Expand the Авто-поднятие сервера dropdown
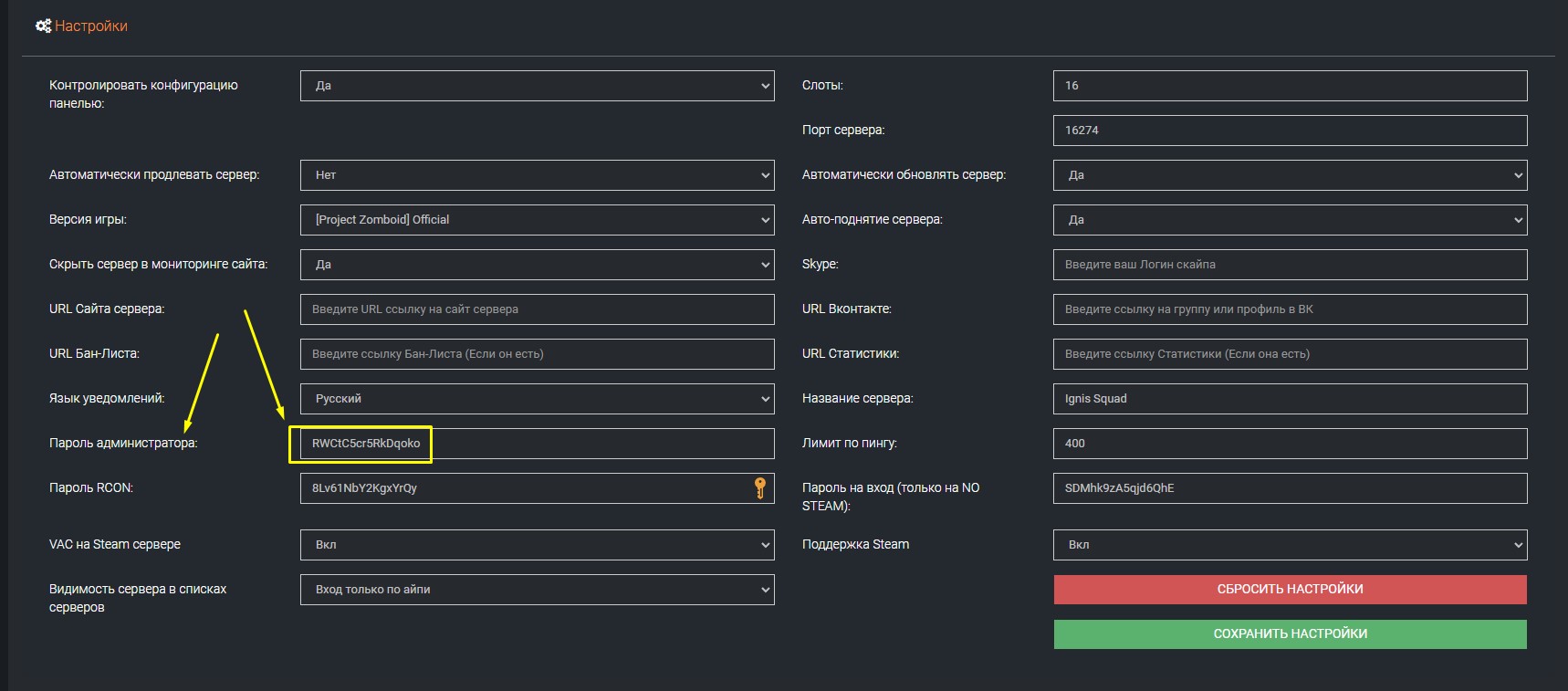Viewport: 1568px width, 691px height. click(1290, 220)
